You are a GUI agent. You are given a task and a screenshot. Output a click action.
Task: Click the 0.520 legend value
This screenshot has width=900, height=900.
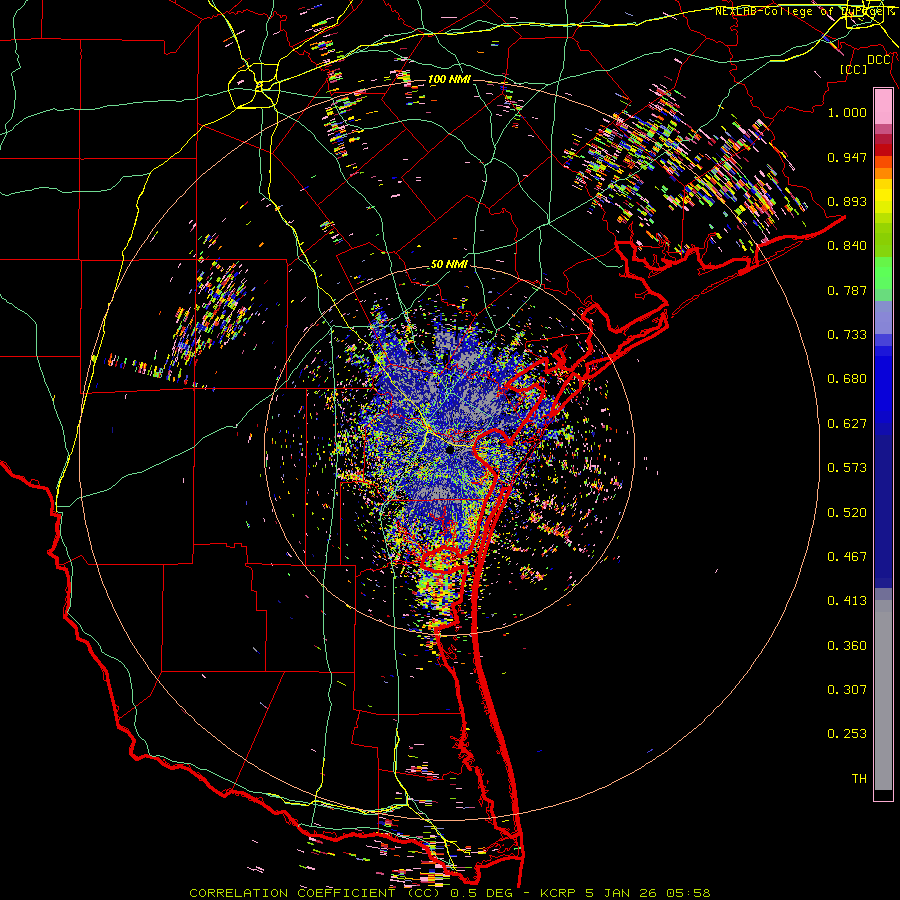847,513
